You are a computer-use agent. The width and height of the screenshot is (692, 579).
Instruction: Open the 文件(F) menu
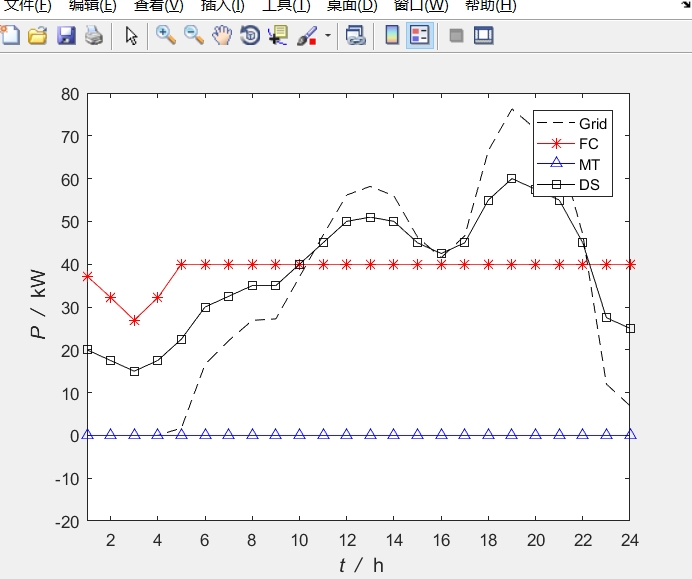[x=27, y=6]
